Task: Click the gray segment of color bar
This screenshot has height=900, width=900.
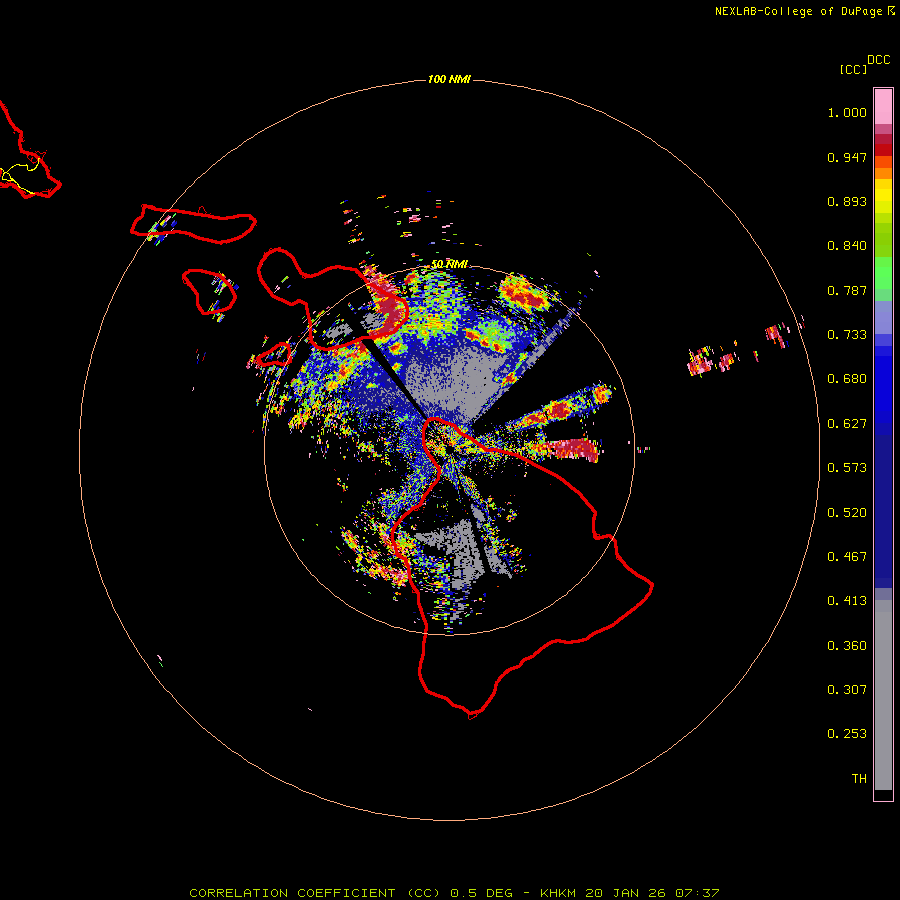Action: pyautogui.click(x=883, y=695)
